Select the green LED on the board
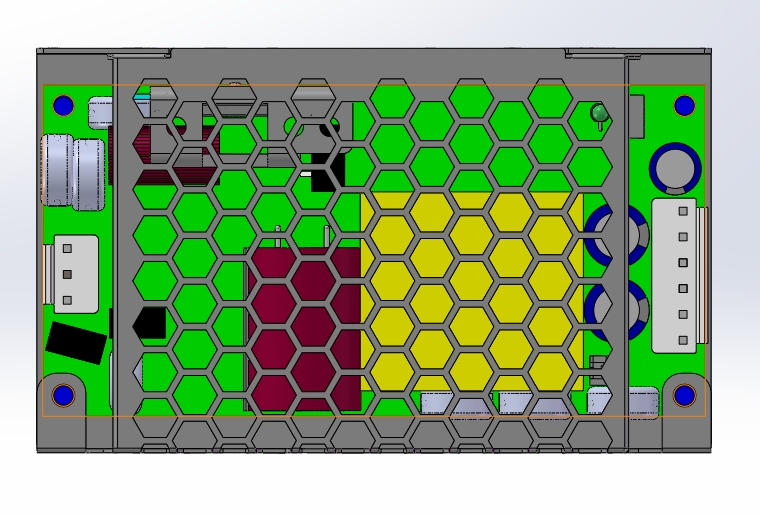 (600, 114)
